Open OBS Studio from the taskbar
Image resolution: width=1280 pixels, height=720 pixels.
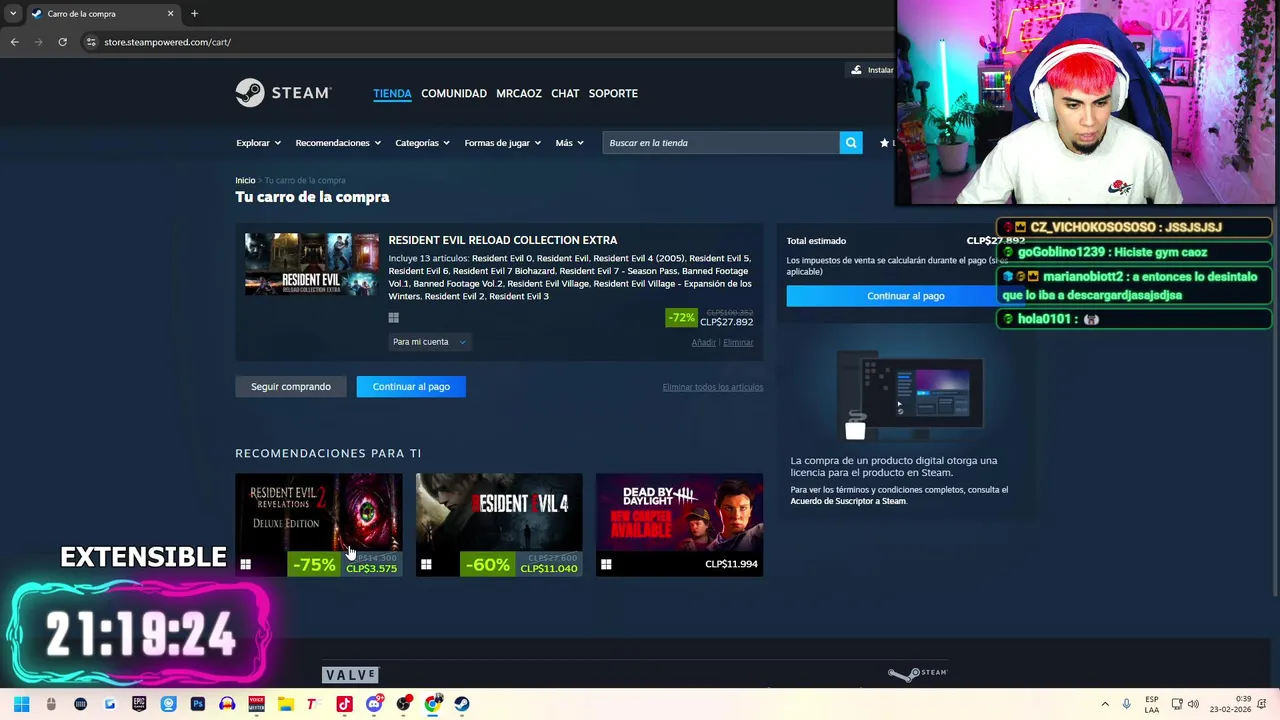tap(403, 704)
